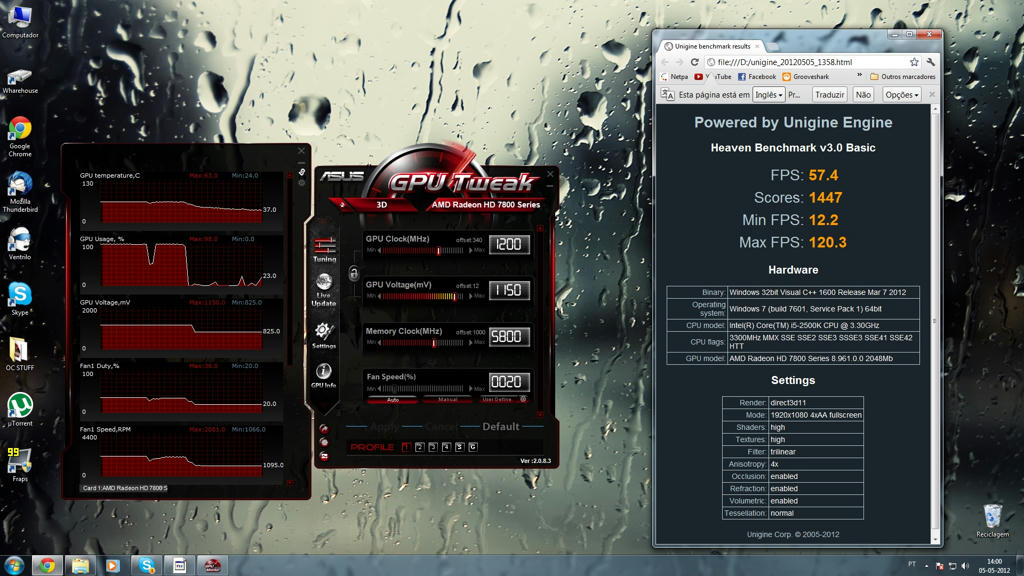The width and height of the screenshot is (1024, 576).
Task: Click the Traduzir button
Action: 829,94
